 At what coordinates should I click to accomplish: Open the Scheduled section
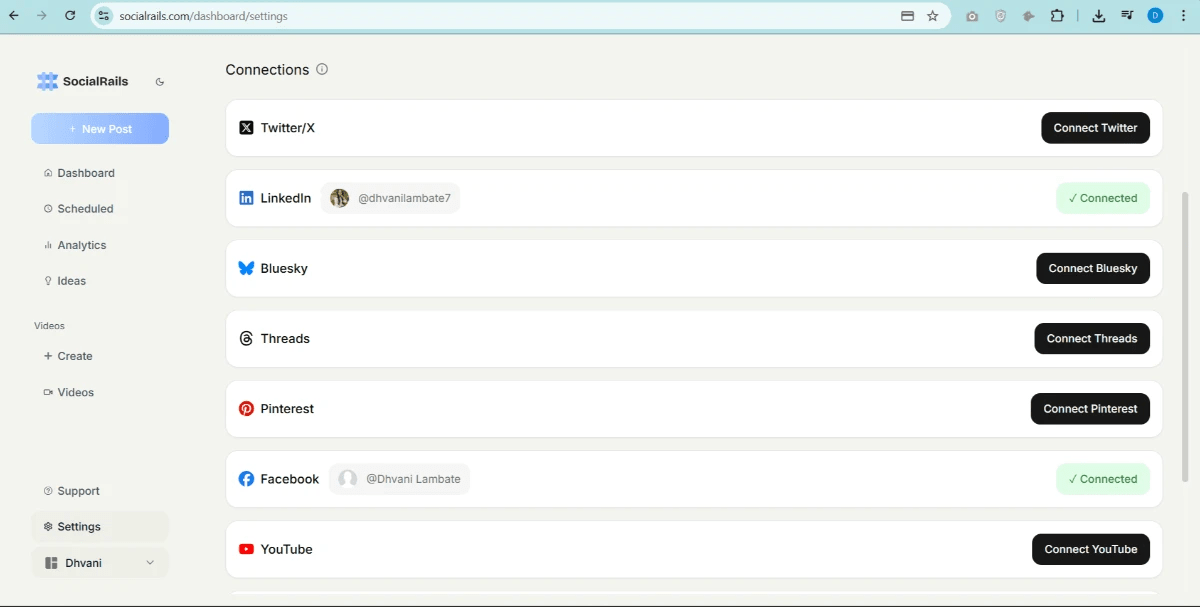coord(86,208)
